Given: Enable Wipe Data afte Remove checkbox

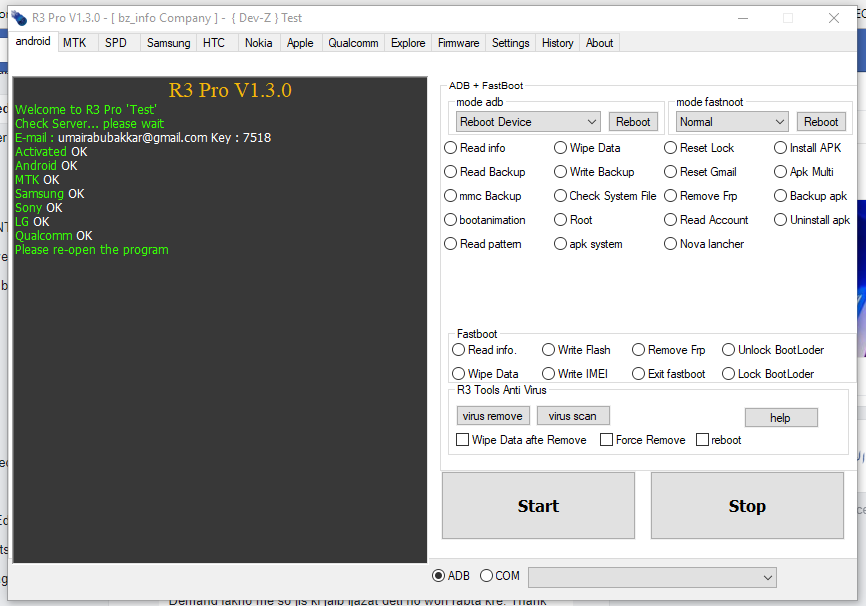Looking at the screenshot, I should pos(522,440).
